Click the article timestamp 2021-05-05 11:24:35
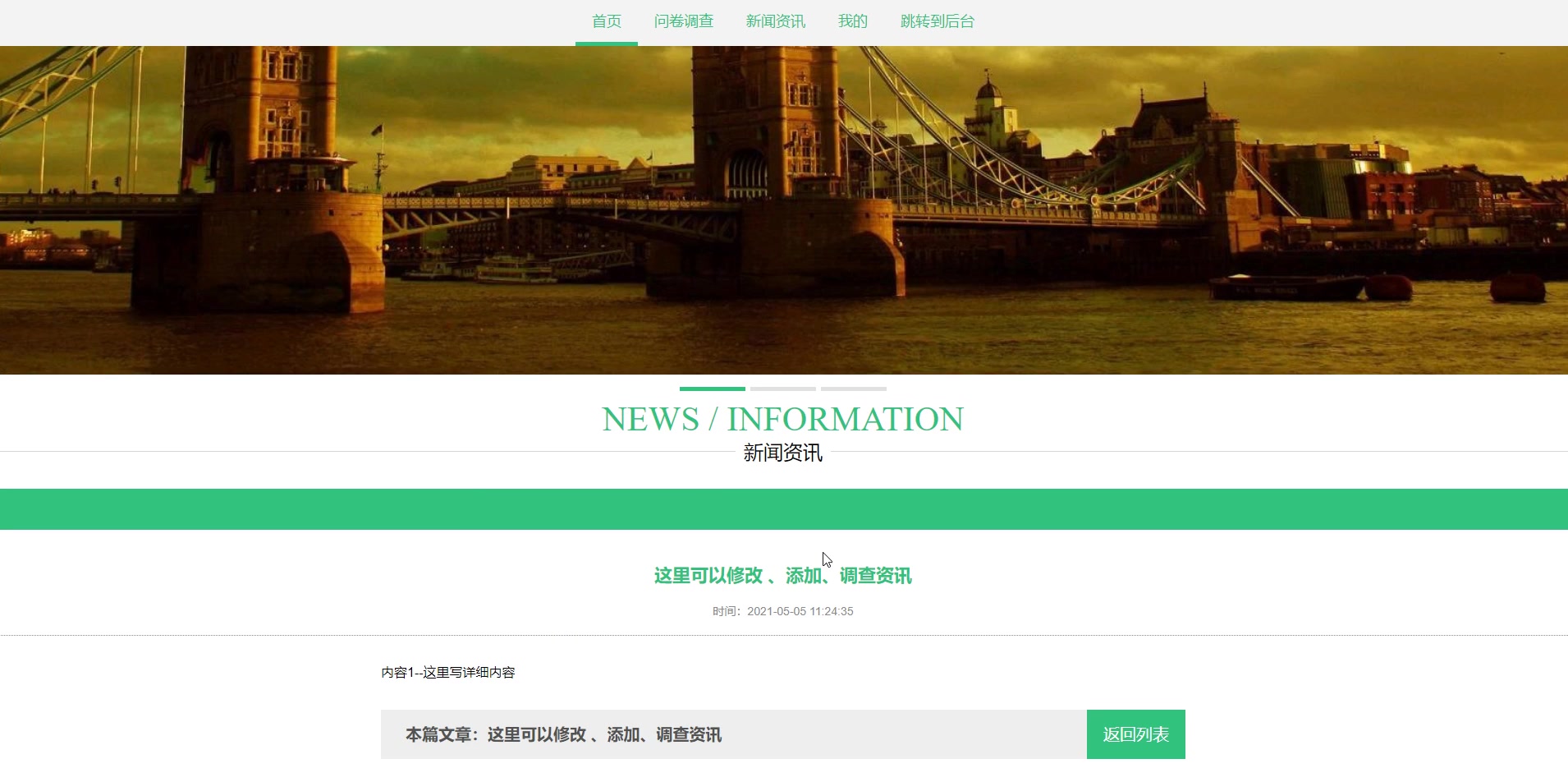 (x=800, y=610)
